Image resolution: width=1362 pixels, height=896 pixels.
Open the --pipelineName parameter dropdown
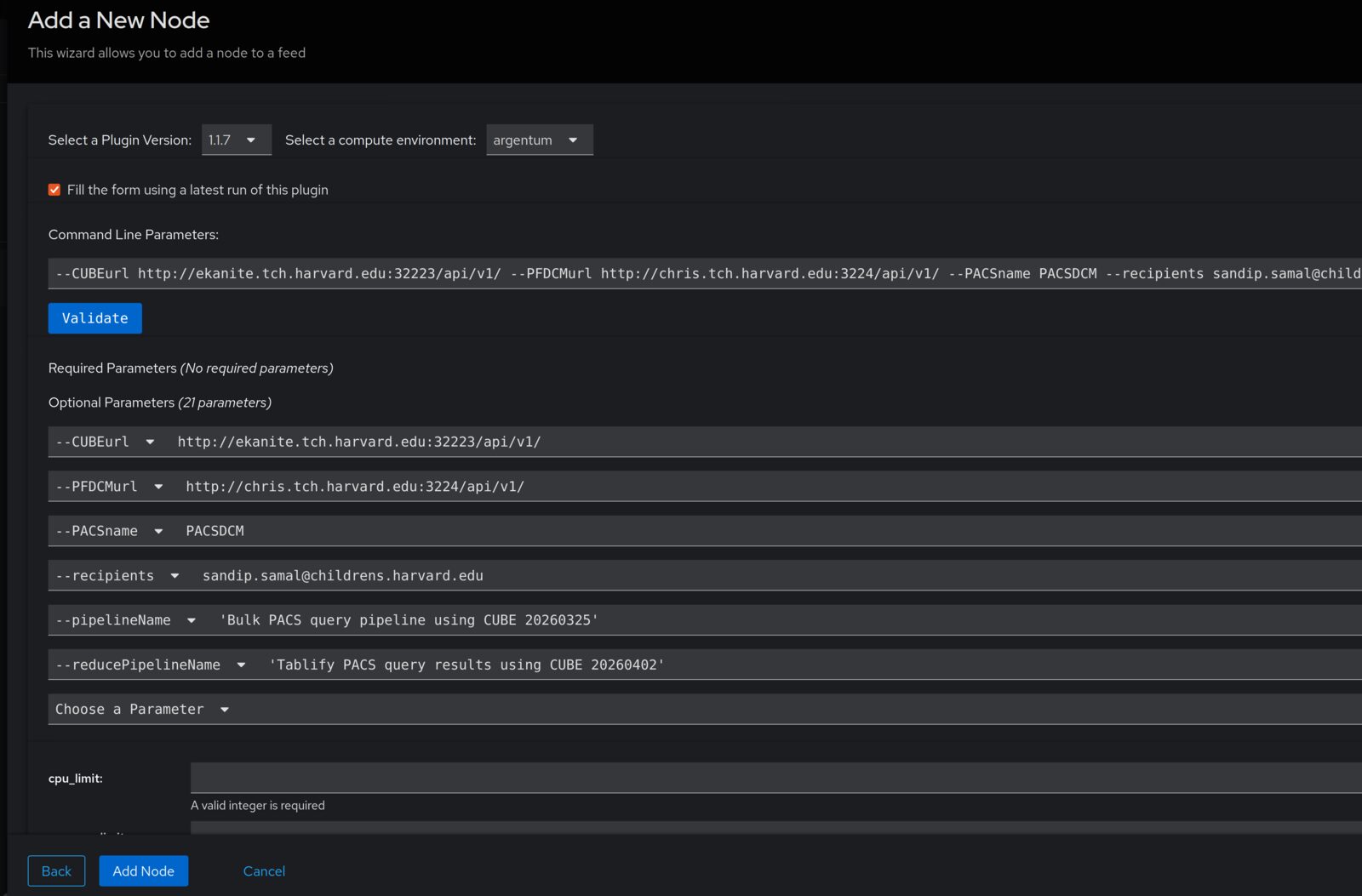click(x=126, y=619)
